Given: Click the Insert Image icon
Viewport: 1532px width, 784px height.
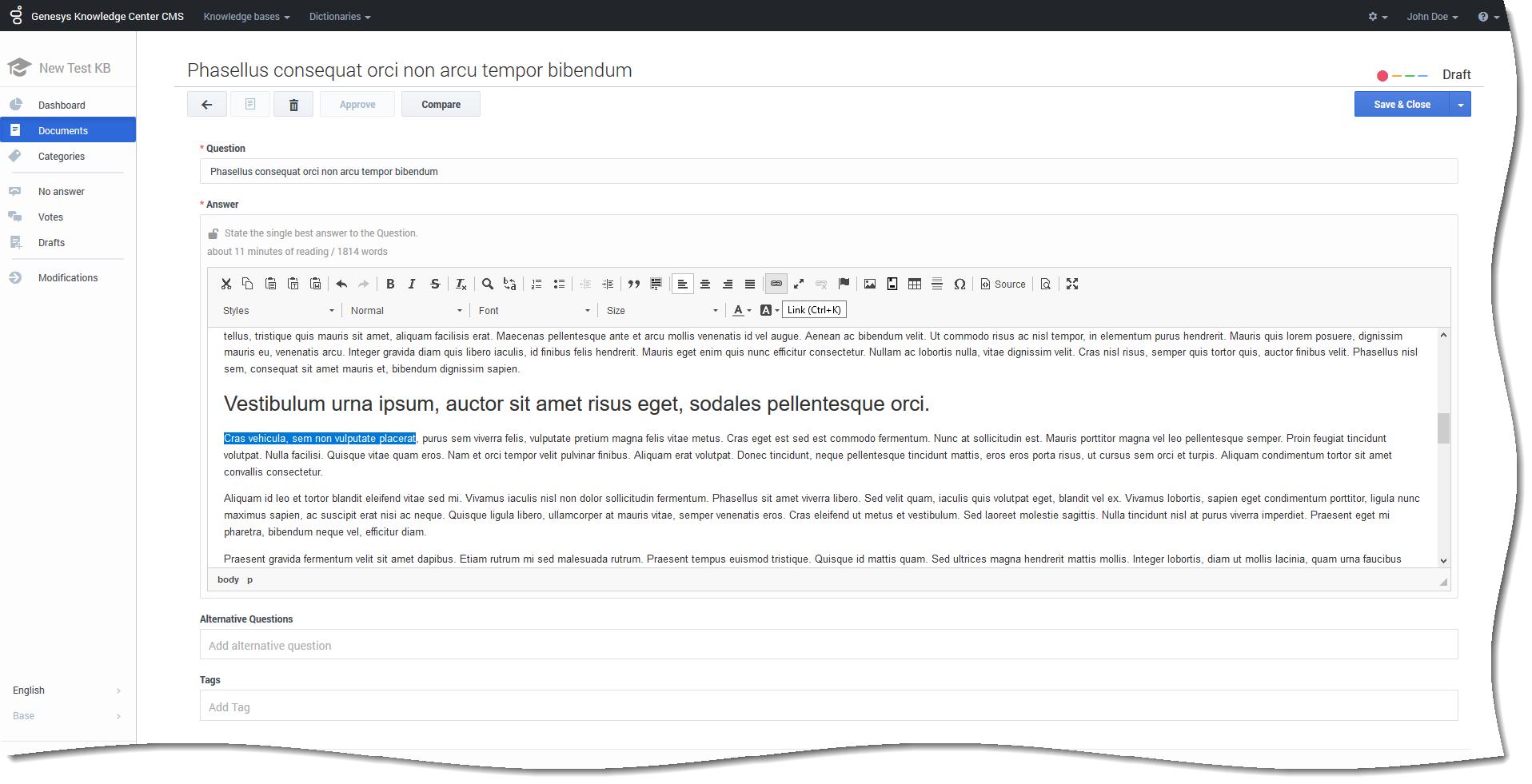Looking at the screenshot, I should 870,284.
